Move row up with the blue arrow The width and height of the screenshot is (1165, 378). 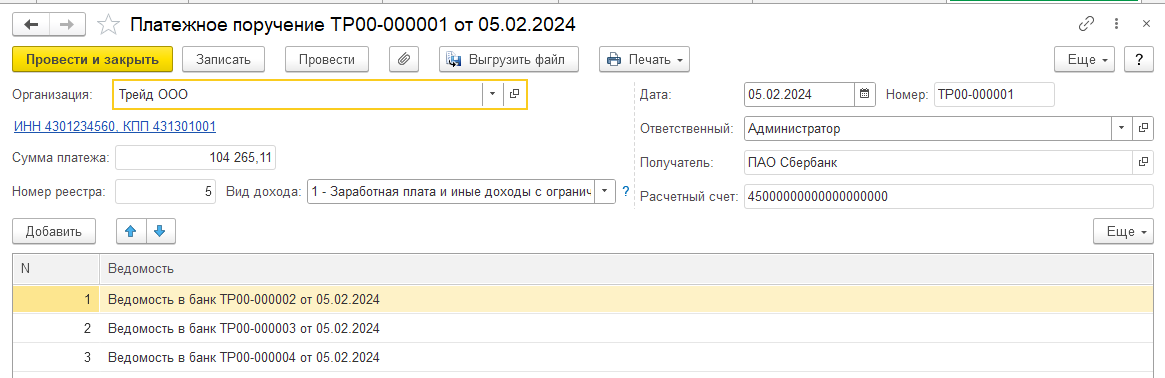point(132,231)
